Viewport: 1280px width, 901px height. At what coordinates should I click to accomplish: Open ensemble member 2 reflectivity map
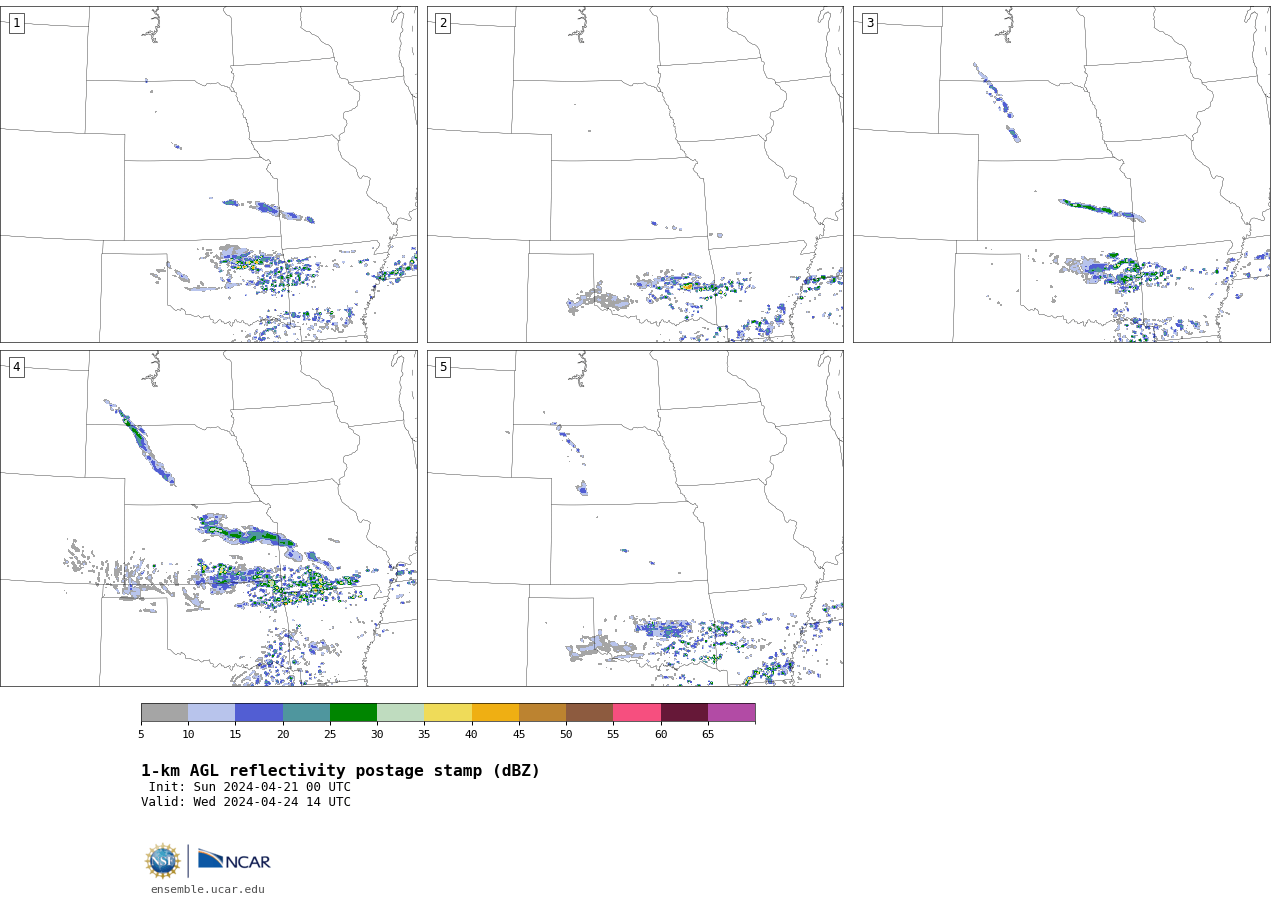635,174
